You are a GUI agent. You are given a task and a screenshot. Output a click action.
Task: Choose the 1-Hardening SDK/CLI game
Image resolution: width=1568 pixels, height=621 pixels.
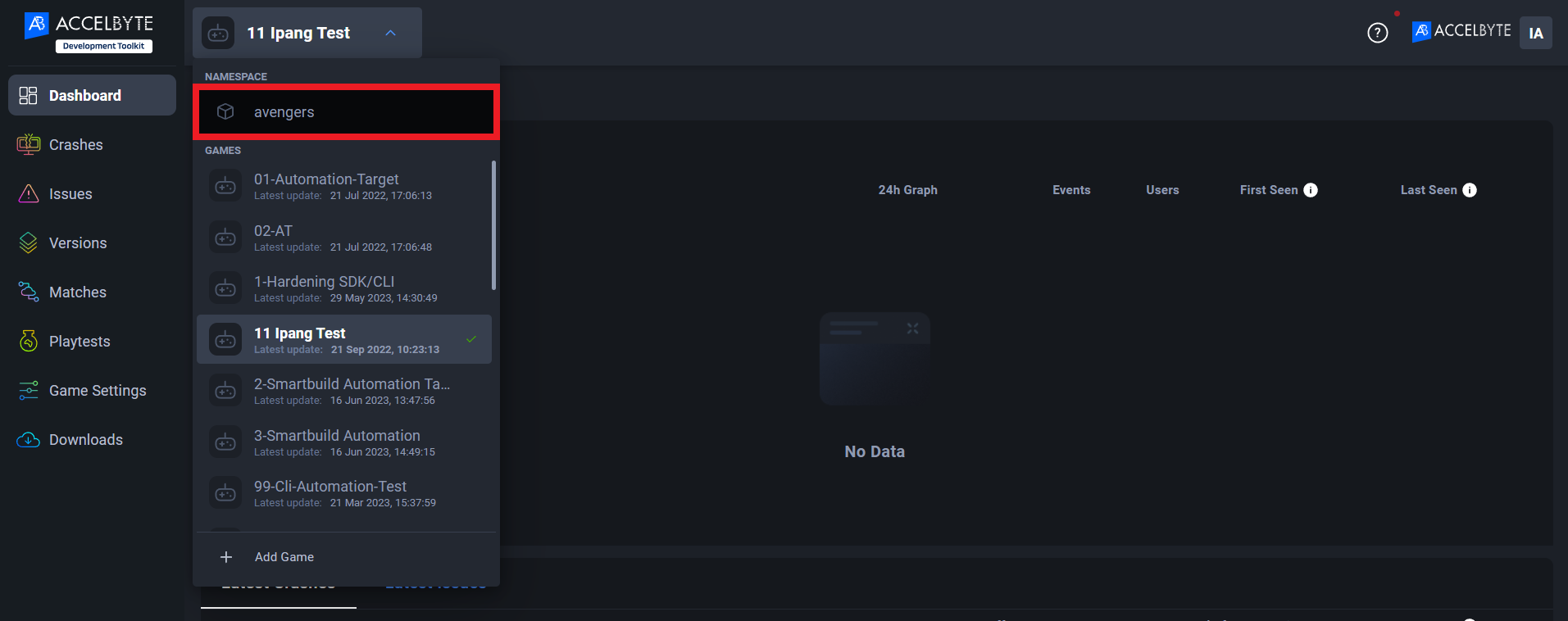coord(344,288)
